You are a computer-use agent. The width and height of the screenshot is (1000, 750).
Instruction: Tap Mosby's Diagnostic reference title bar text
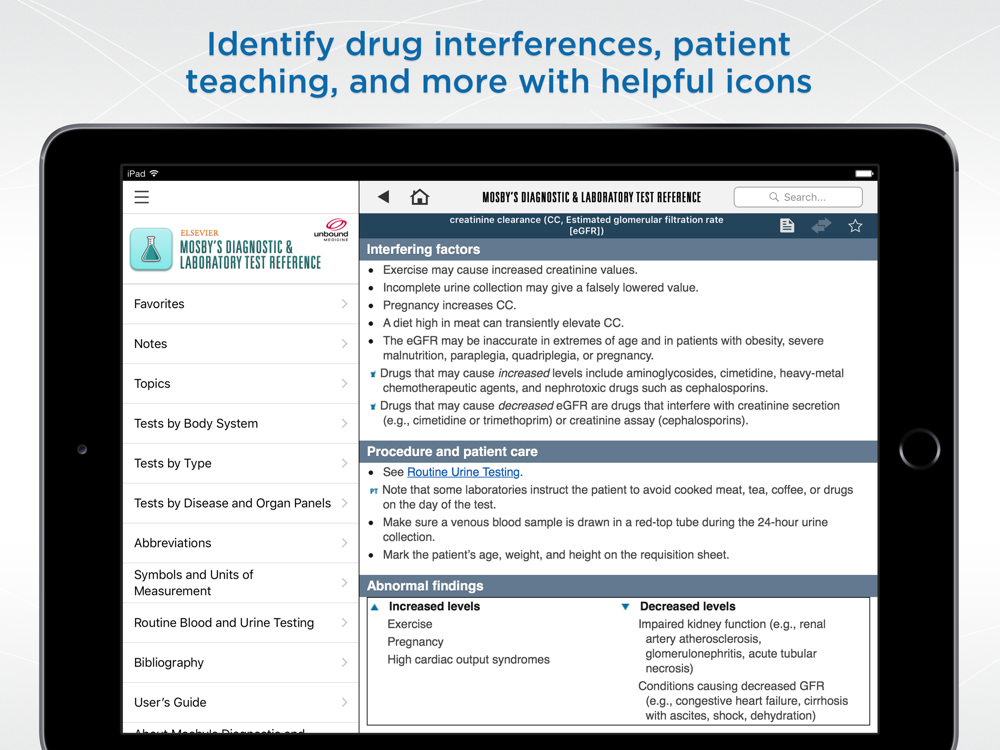point(591,197)
